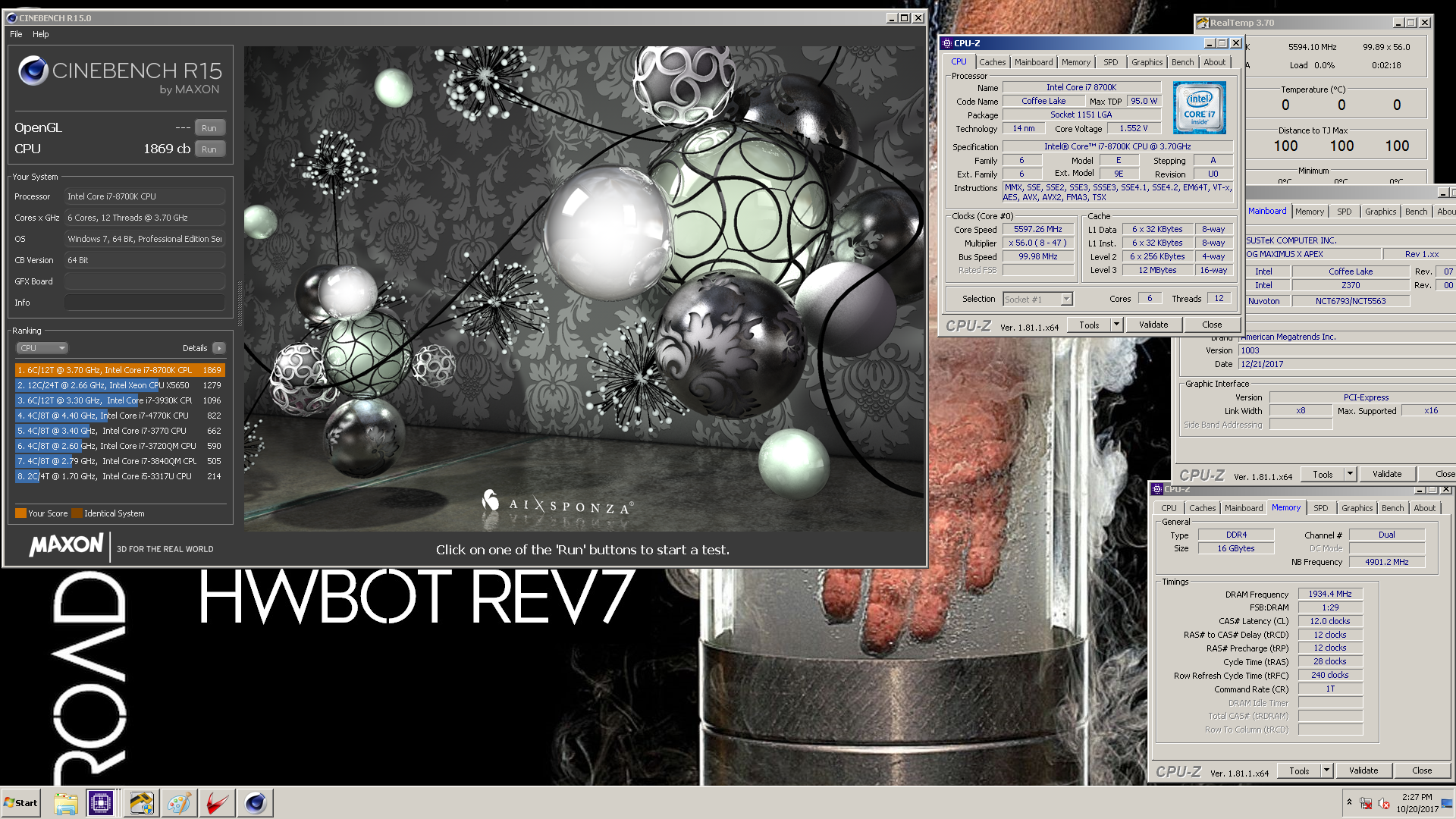
Task: Select the i5-3317U ranking row
Action: (120, 476)
